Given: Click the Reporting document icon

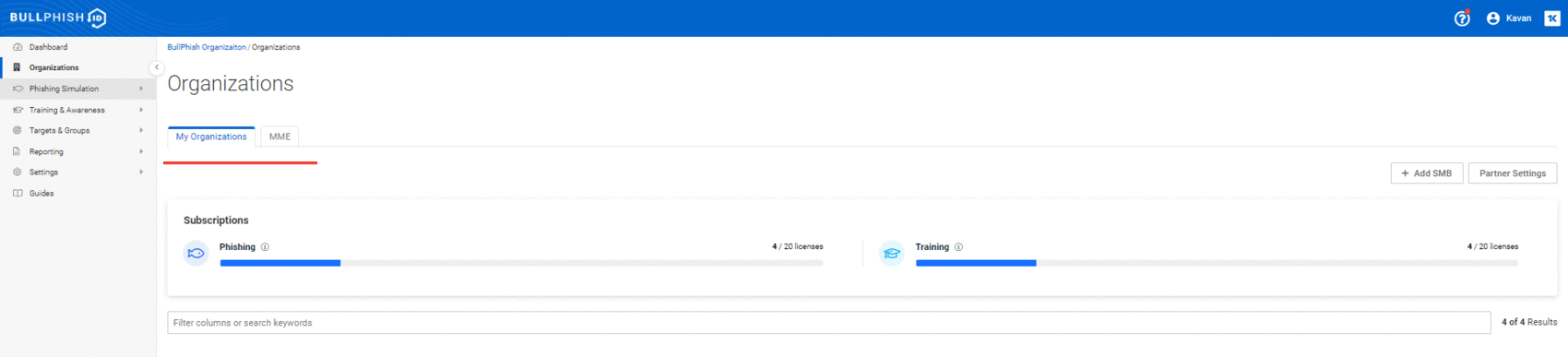Looking at the screenshot, I should [x=17, y=151].
